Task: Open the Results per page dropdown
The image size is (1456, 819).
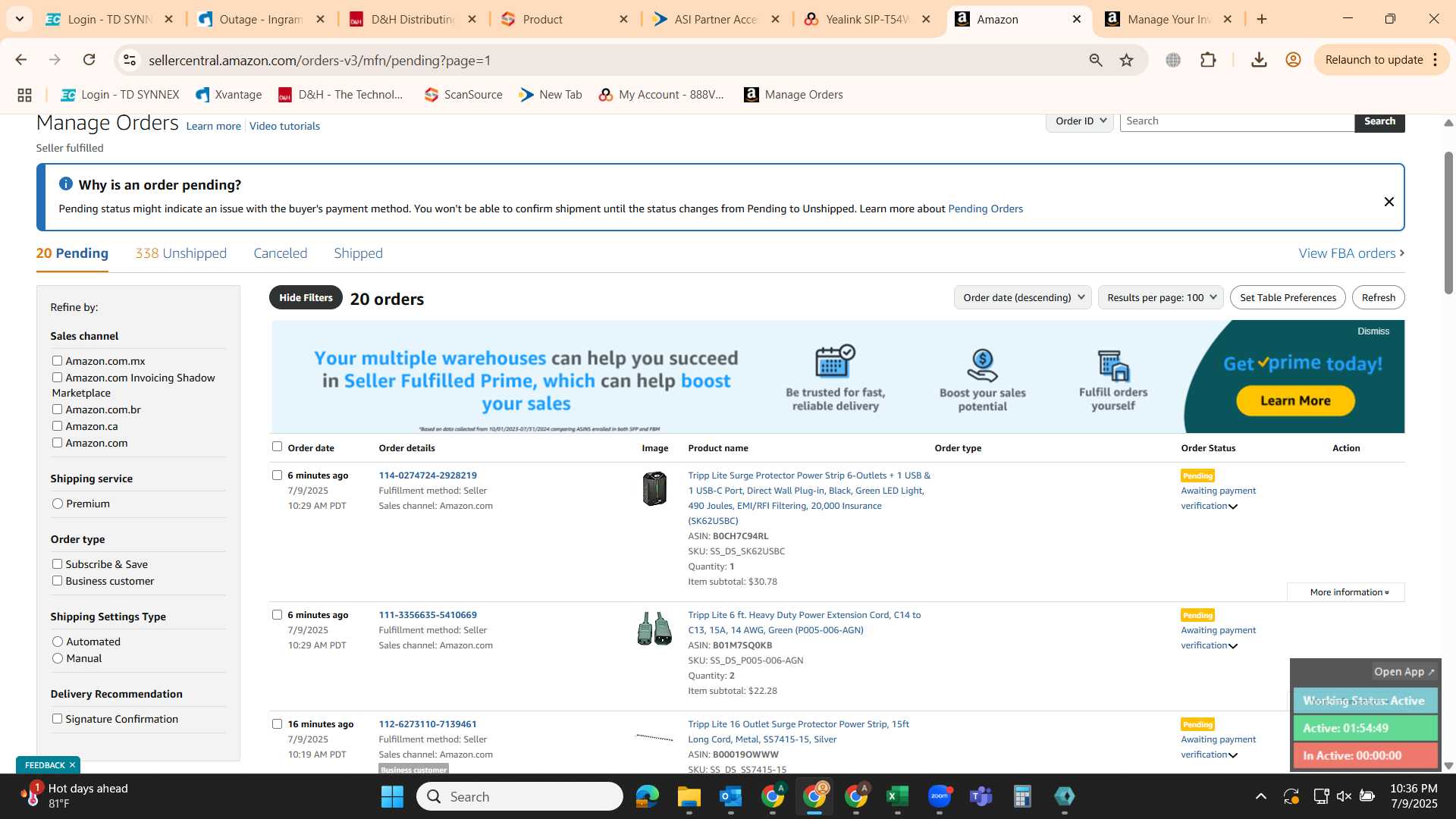Action: (1160, 297)
